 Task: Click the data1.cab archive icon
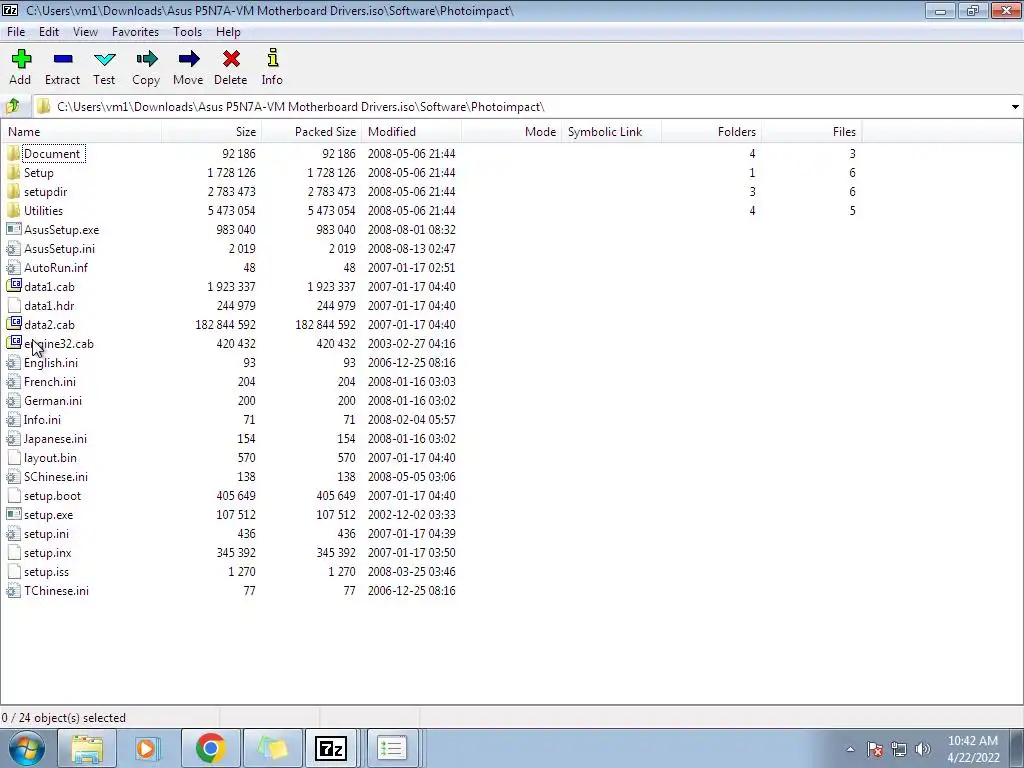pyautogui.click(x=14, y=286)
